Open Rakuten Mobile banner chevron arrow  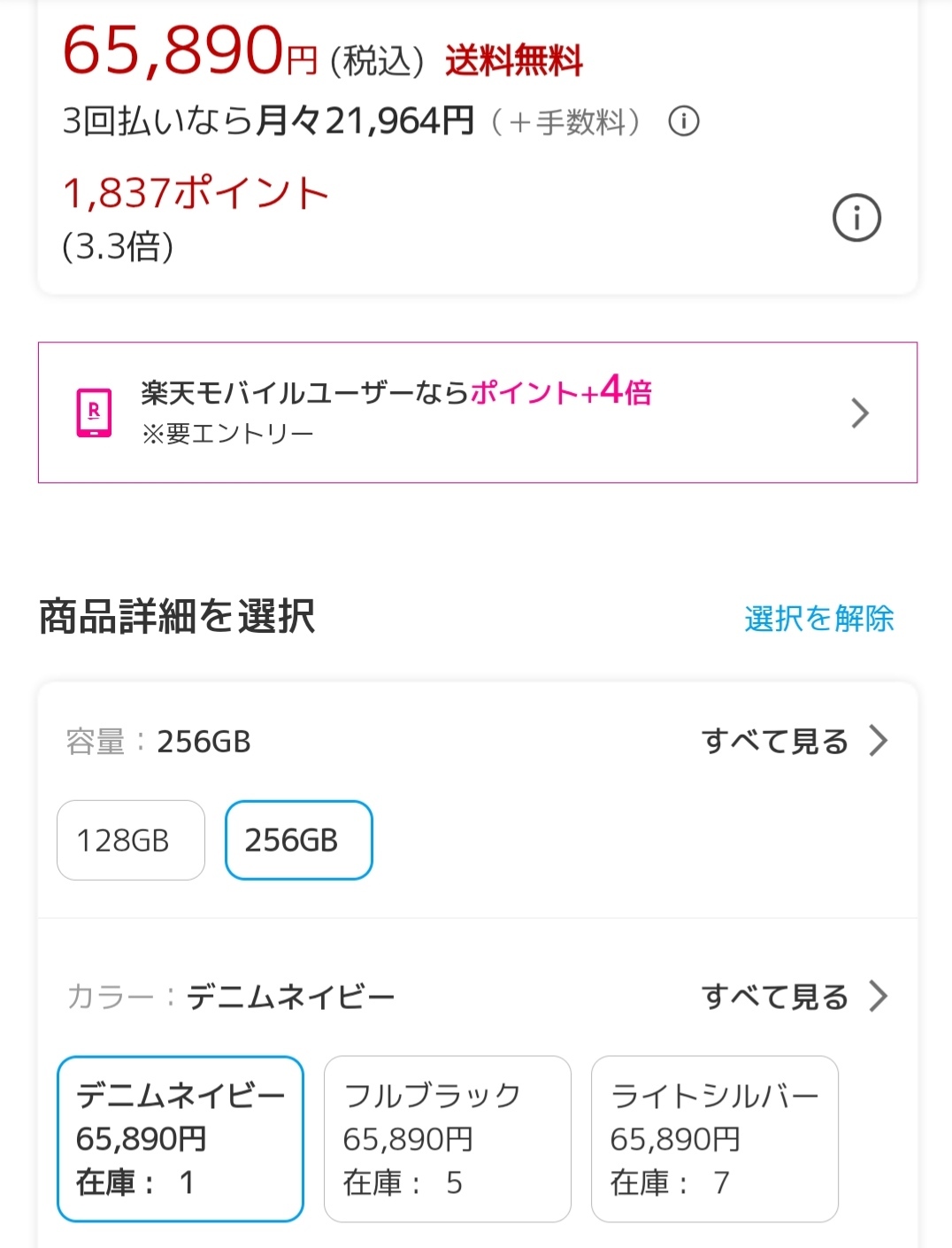point(859,413)
